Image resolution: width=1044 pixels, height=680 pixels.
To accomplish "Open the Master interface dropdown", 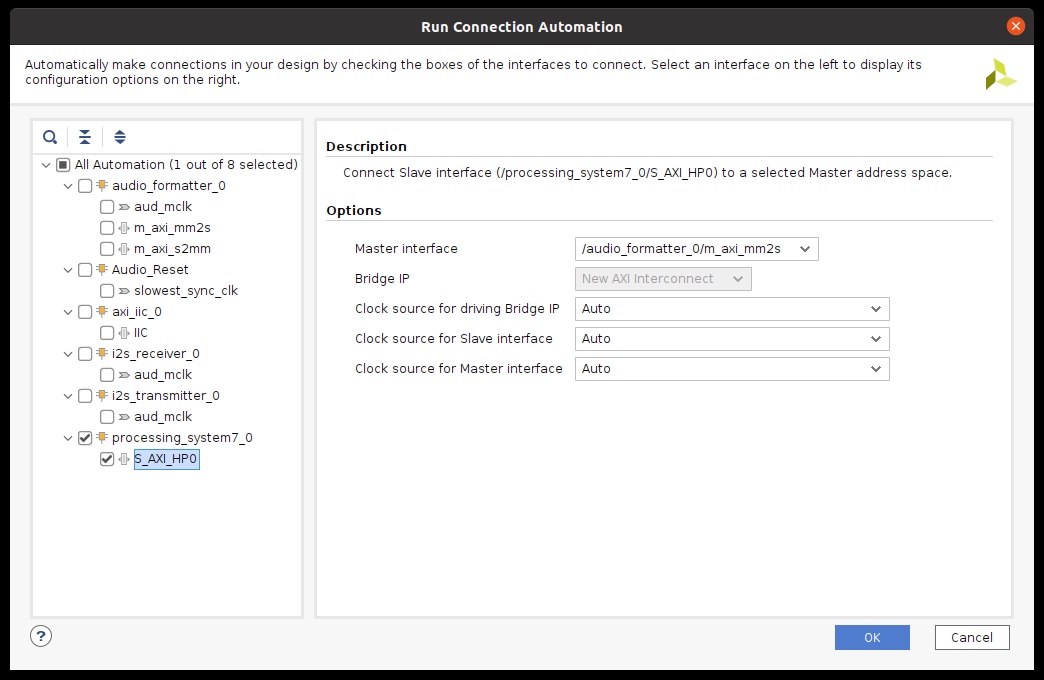I will (x=696, y=248).
